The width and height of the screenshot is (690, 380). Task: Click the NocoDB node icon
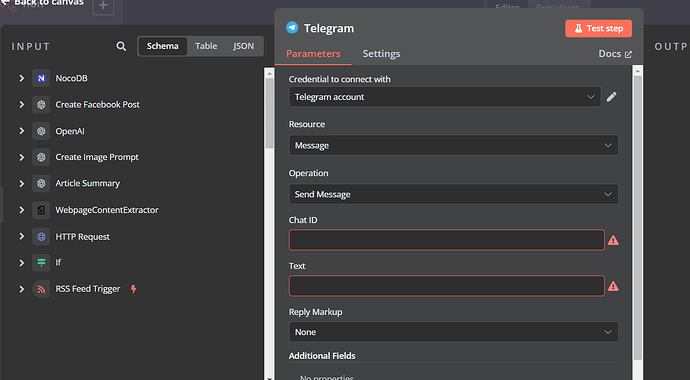[x=41, y=78]
